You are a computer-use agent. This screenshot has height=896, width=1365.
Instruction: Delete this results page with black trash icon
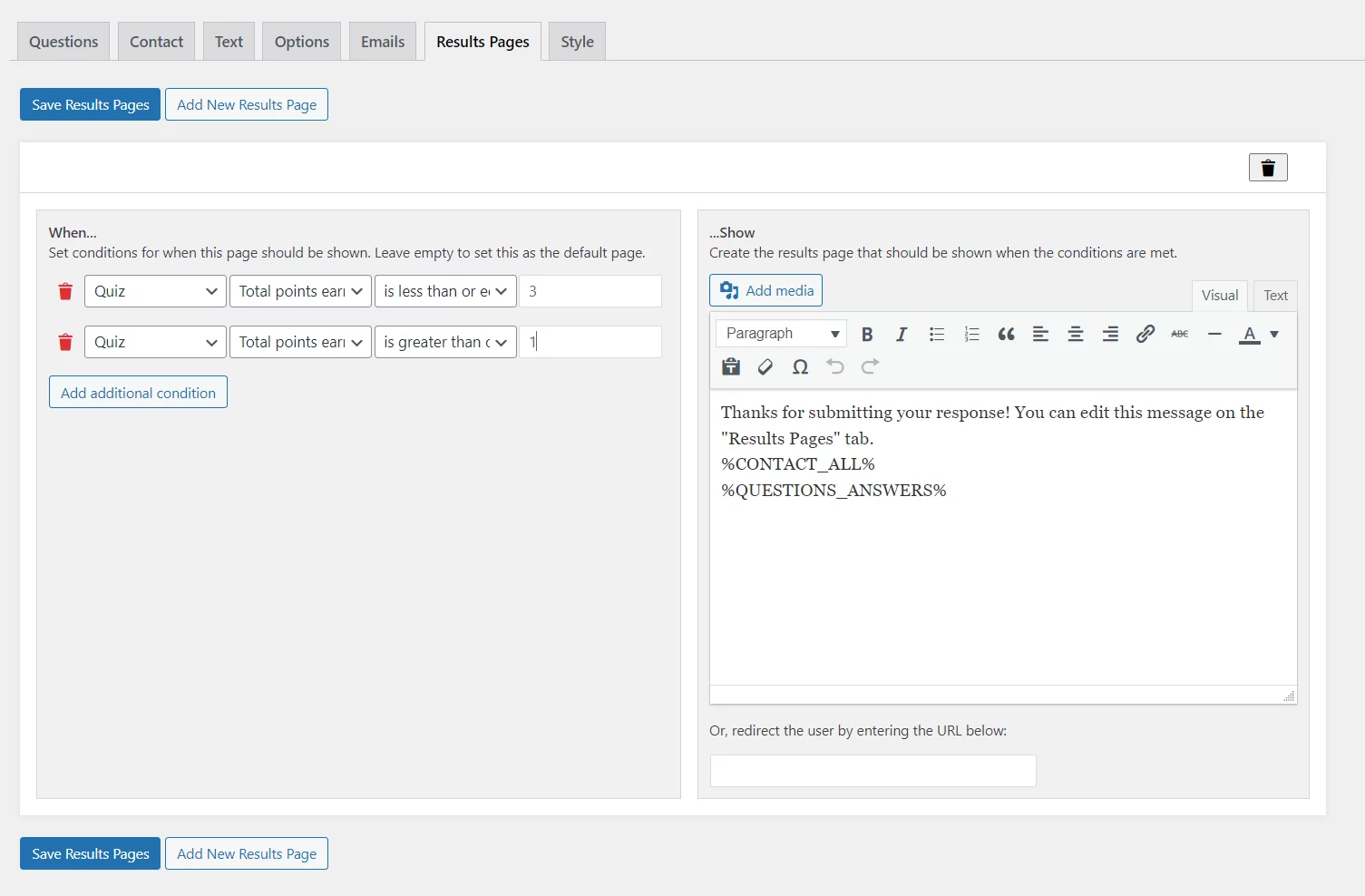[1268, 168]
